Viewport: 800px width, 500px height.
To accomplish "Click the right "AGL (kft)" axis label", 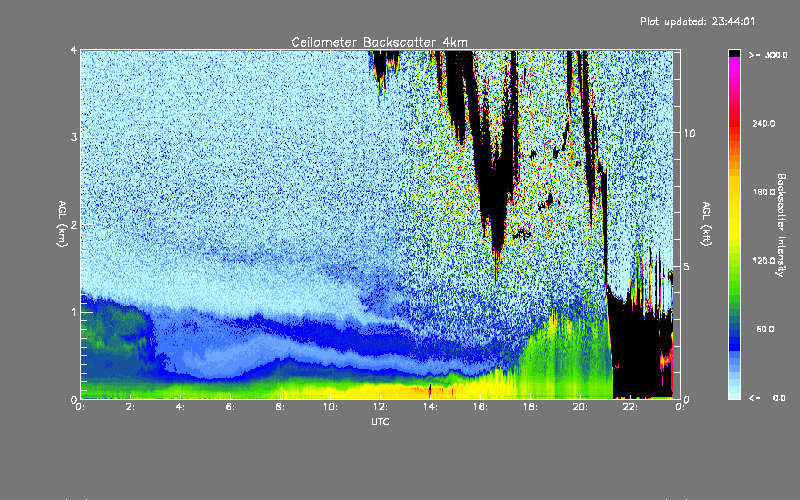I will click(x=707, y=224).
